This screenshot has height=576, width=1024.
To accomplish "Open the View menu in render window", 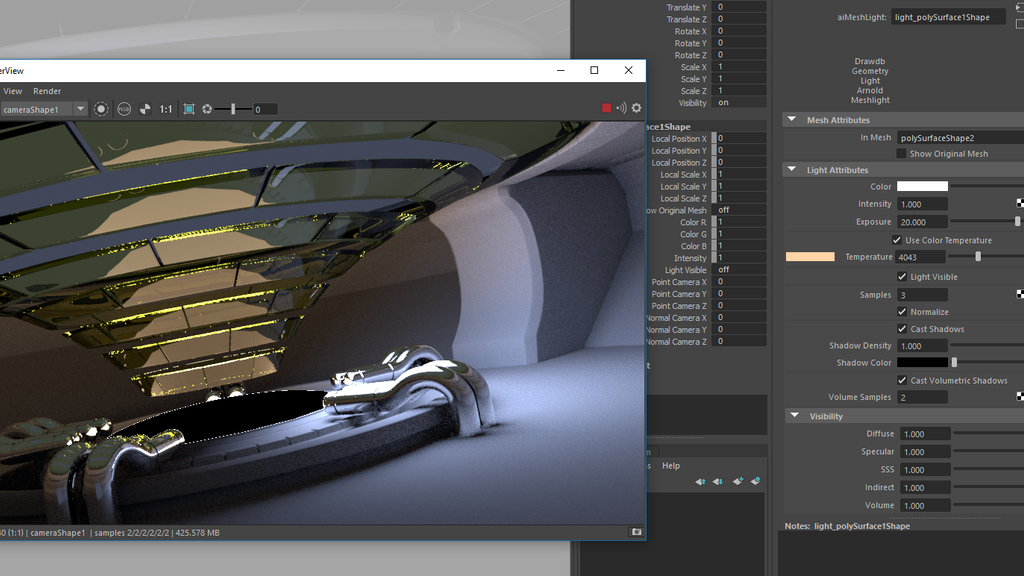I will [12, 91].
